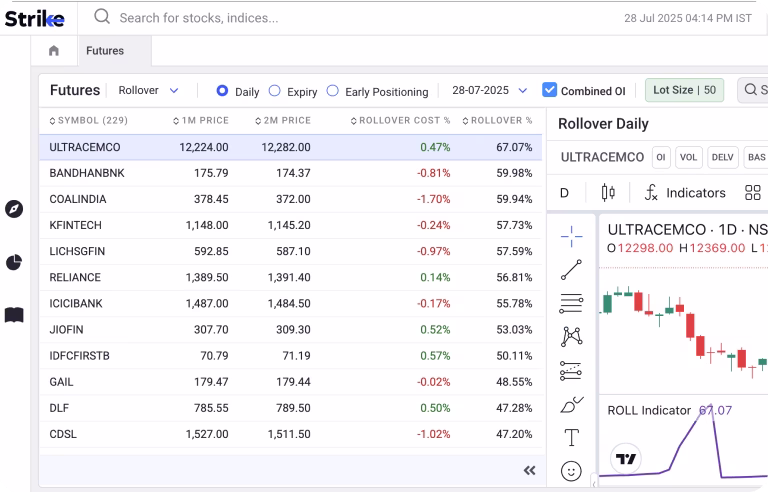Select the trend line drawing tool
The image size is (768, 492).
571,269
